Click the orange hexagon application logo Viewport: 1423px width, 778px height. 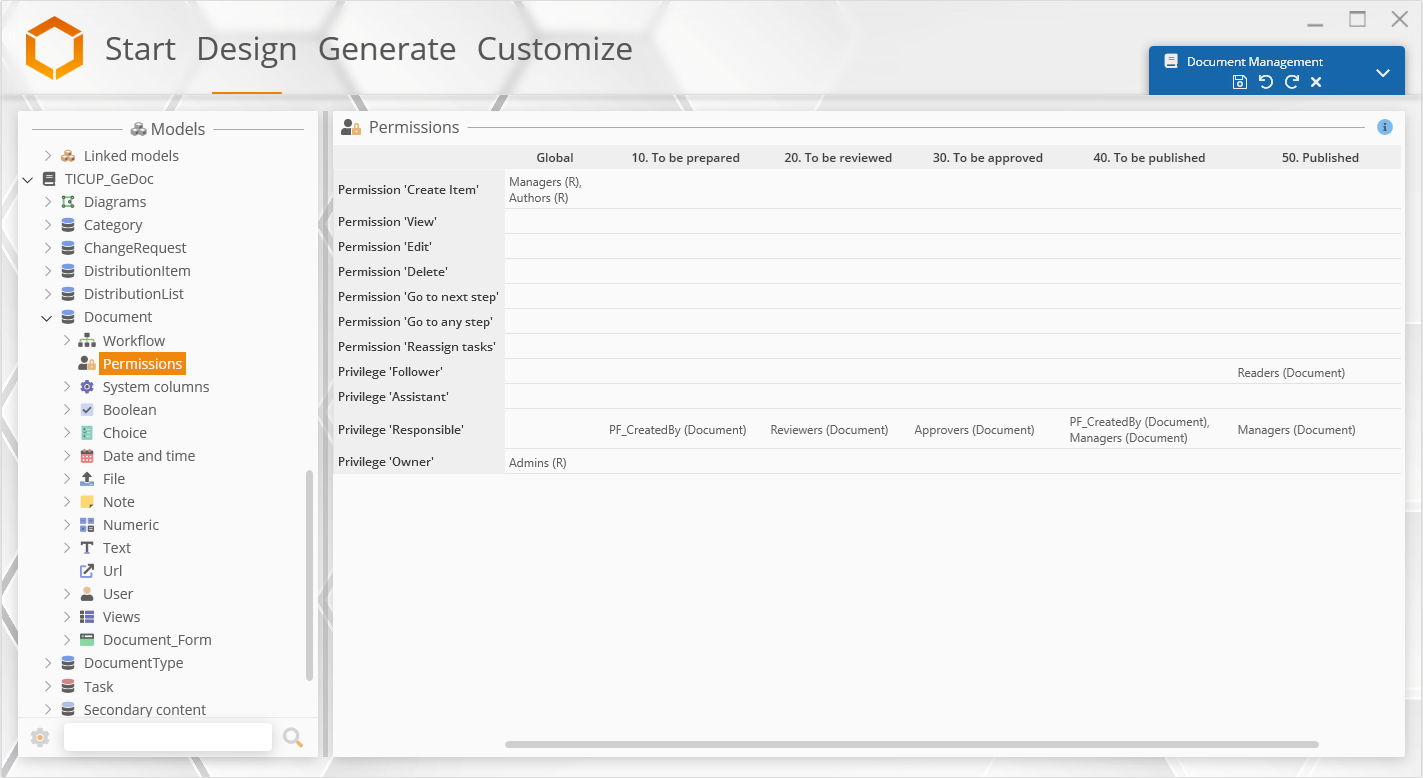pos(54,48)
